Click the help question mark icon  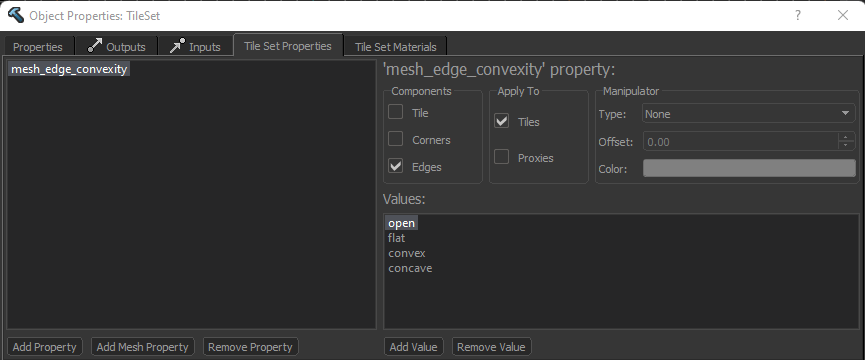(x=798, y=15)
